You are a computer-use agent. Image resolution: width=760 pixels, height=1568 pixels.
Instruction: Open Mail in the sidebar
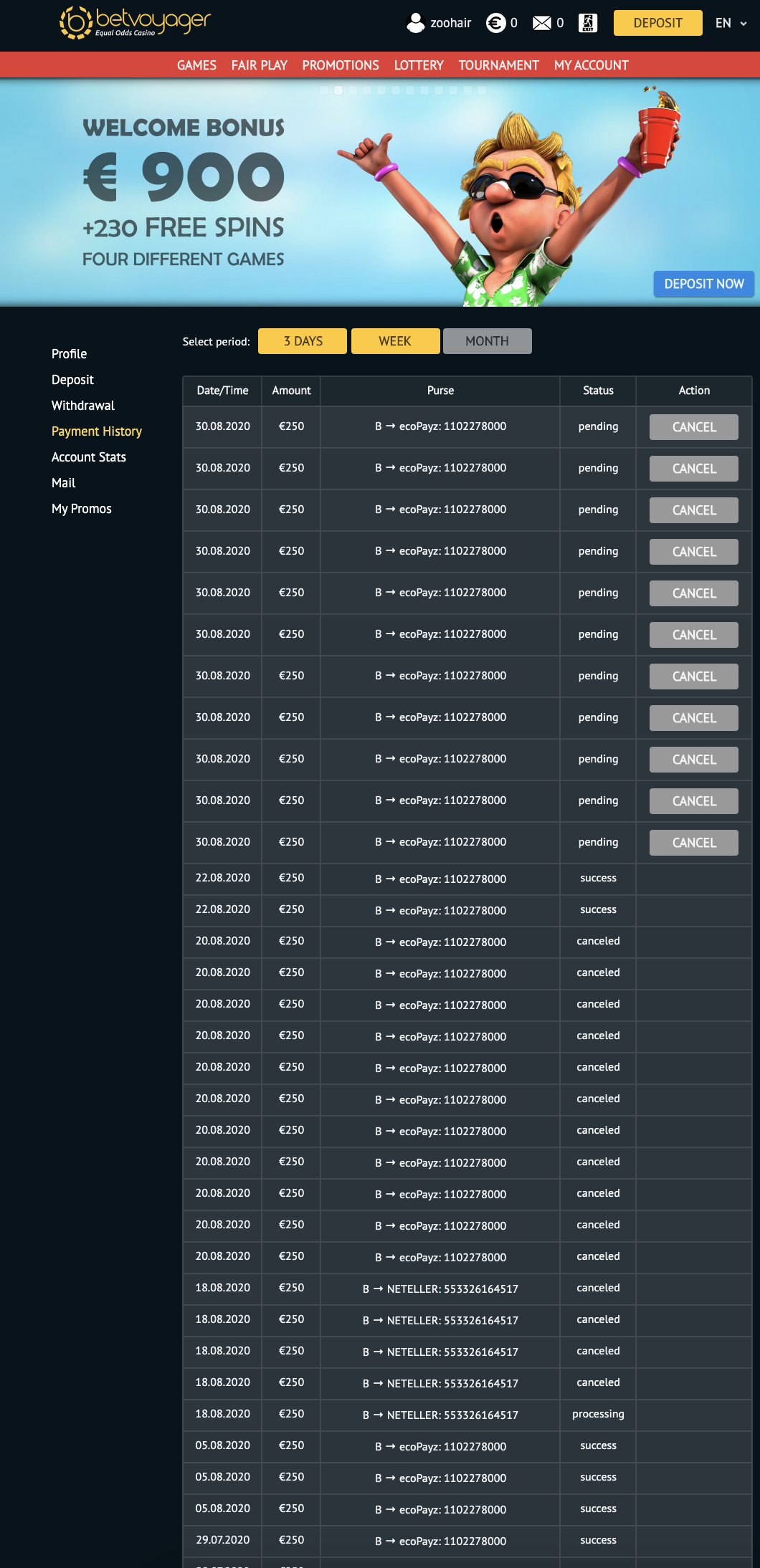[x=63, y=483]
